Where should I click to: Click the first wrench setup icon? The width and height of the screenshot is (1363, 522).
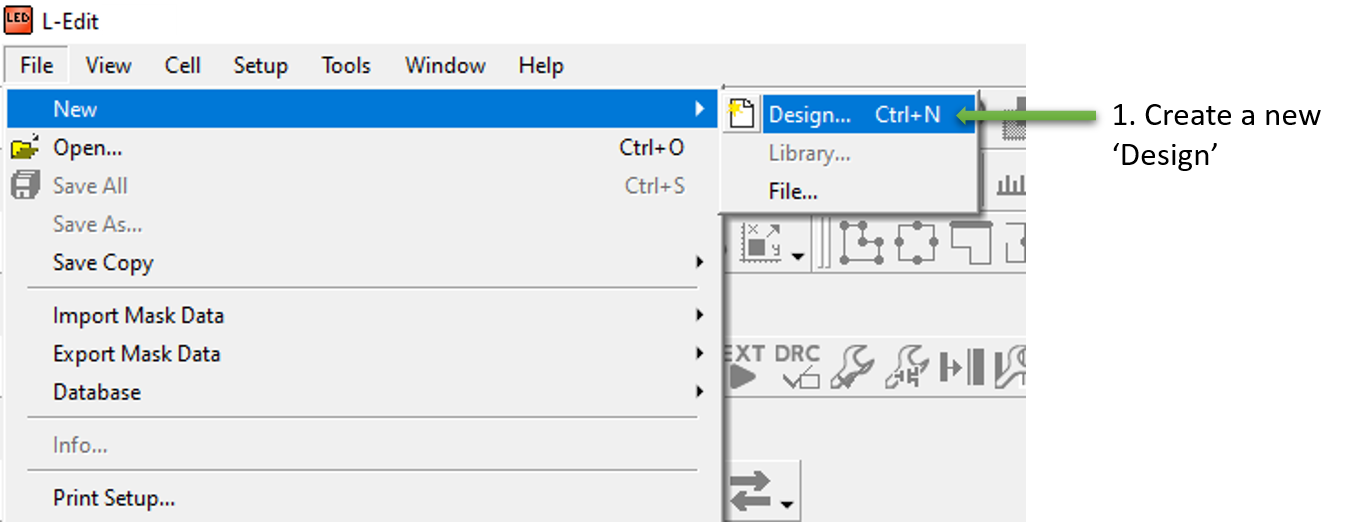(x=853, y=366)
